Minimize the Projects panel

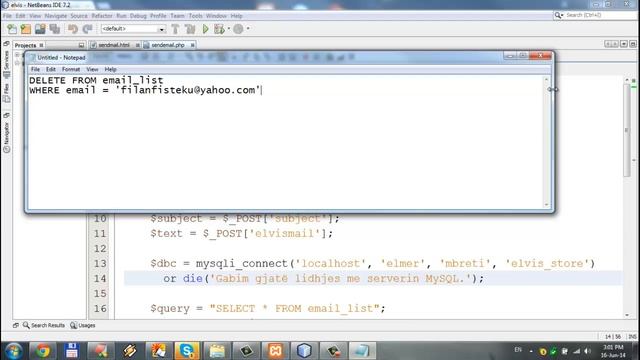click(x=81, y=45)
